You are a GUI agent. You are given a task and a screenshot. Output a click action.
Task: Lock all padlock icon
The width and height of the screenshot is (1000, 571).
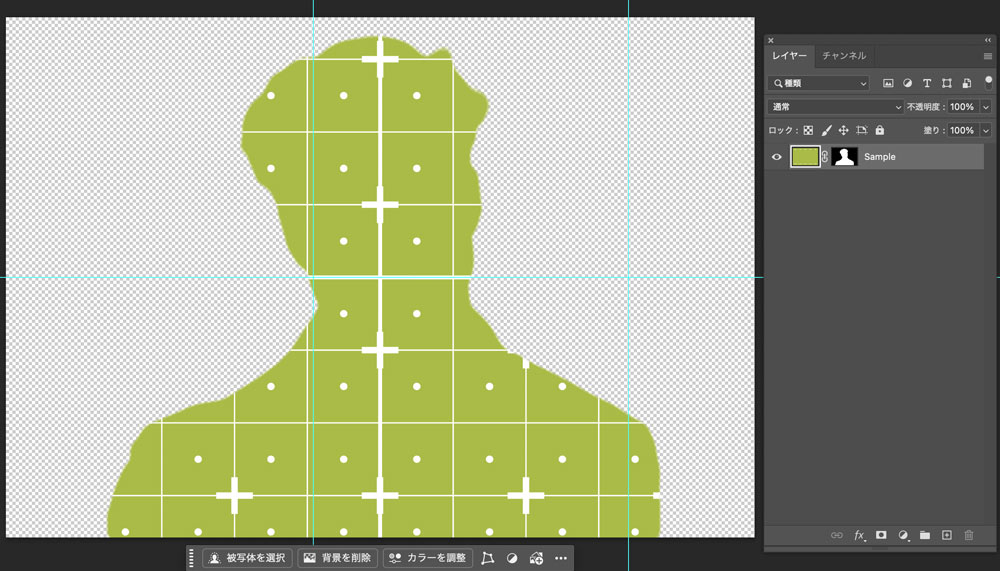tap(879, 130)
